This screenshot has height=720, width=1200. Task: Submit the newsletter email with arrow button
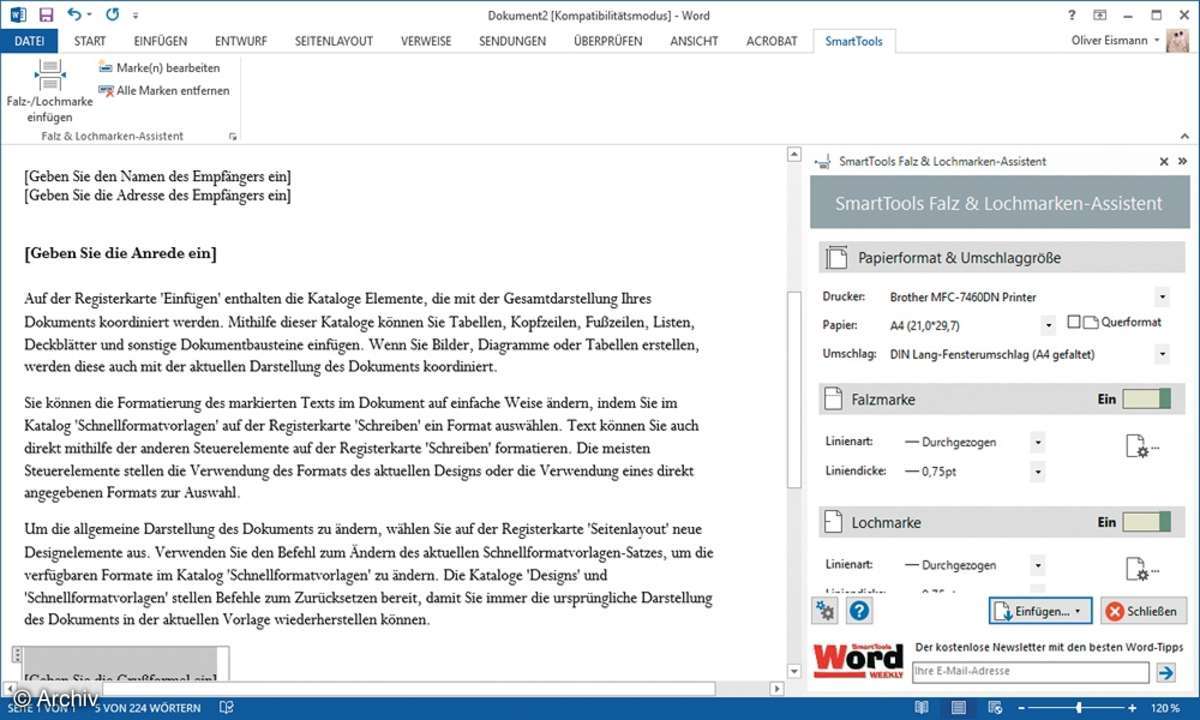[1166, 672]
